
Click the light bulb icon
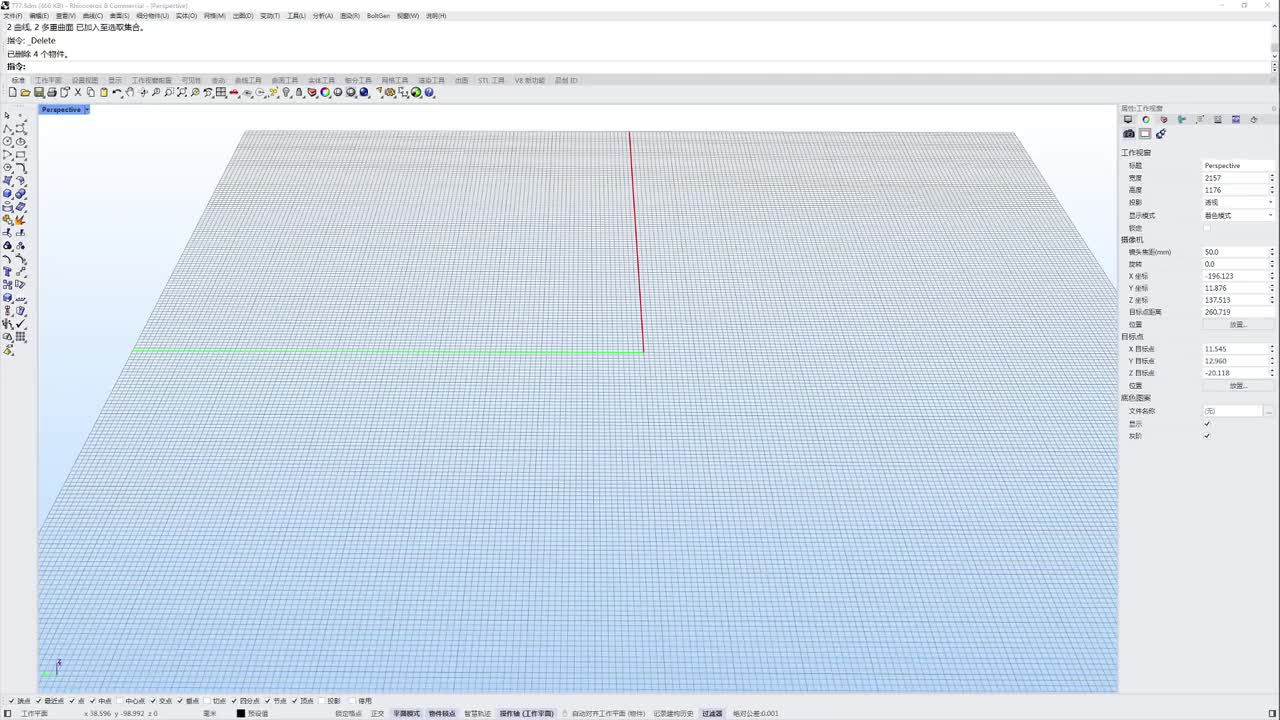(286, 92)
